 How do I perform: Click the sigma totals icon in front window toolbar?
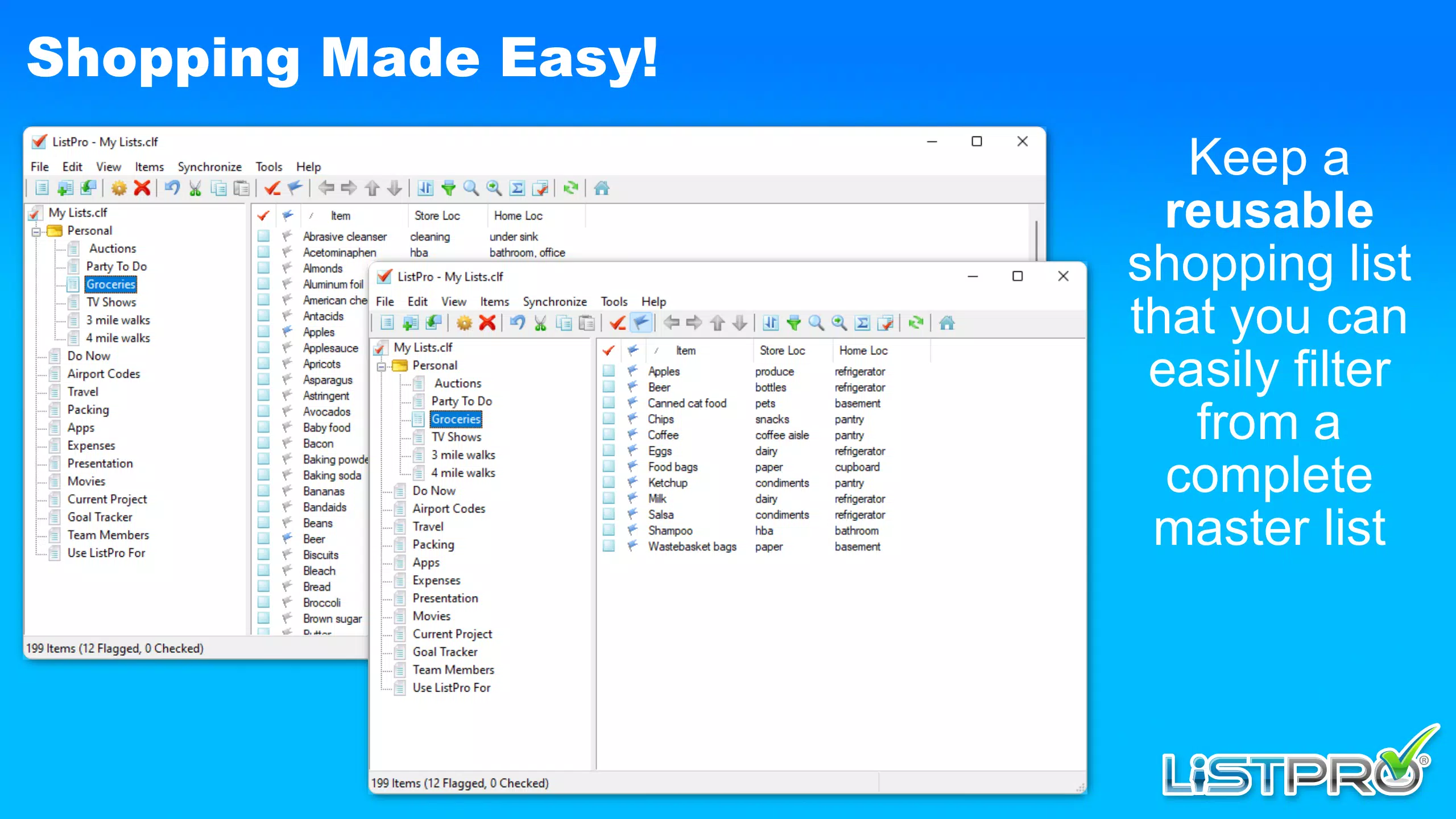click(x=862, y=323)
